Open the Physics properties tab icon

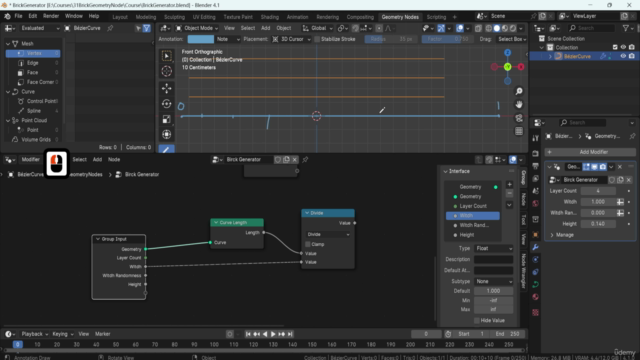click(536, 260)
